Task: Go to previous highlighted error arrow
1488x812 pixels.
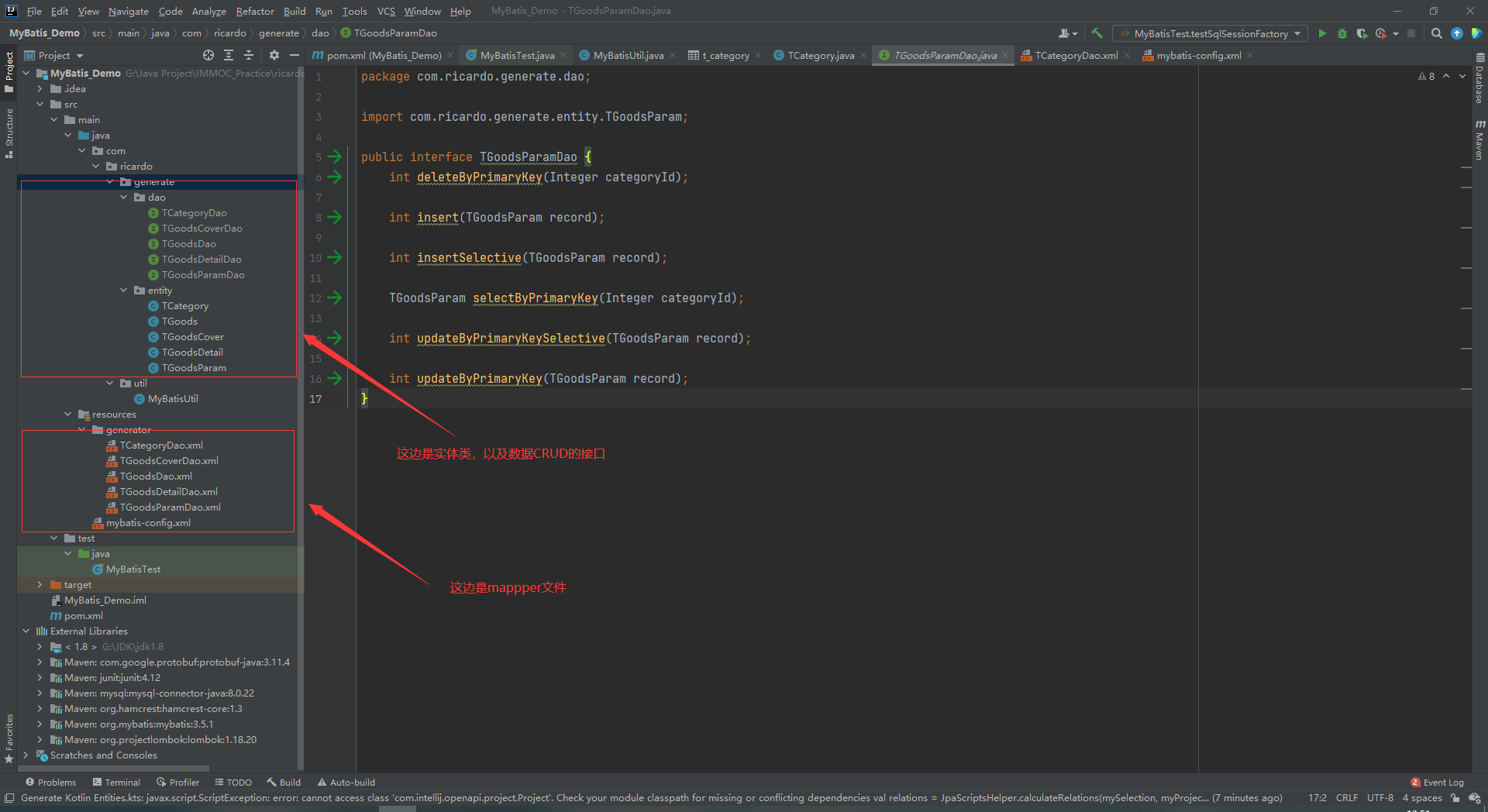Action: pyautogui.click(x=1446, y=76)
